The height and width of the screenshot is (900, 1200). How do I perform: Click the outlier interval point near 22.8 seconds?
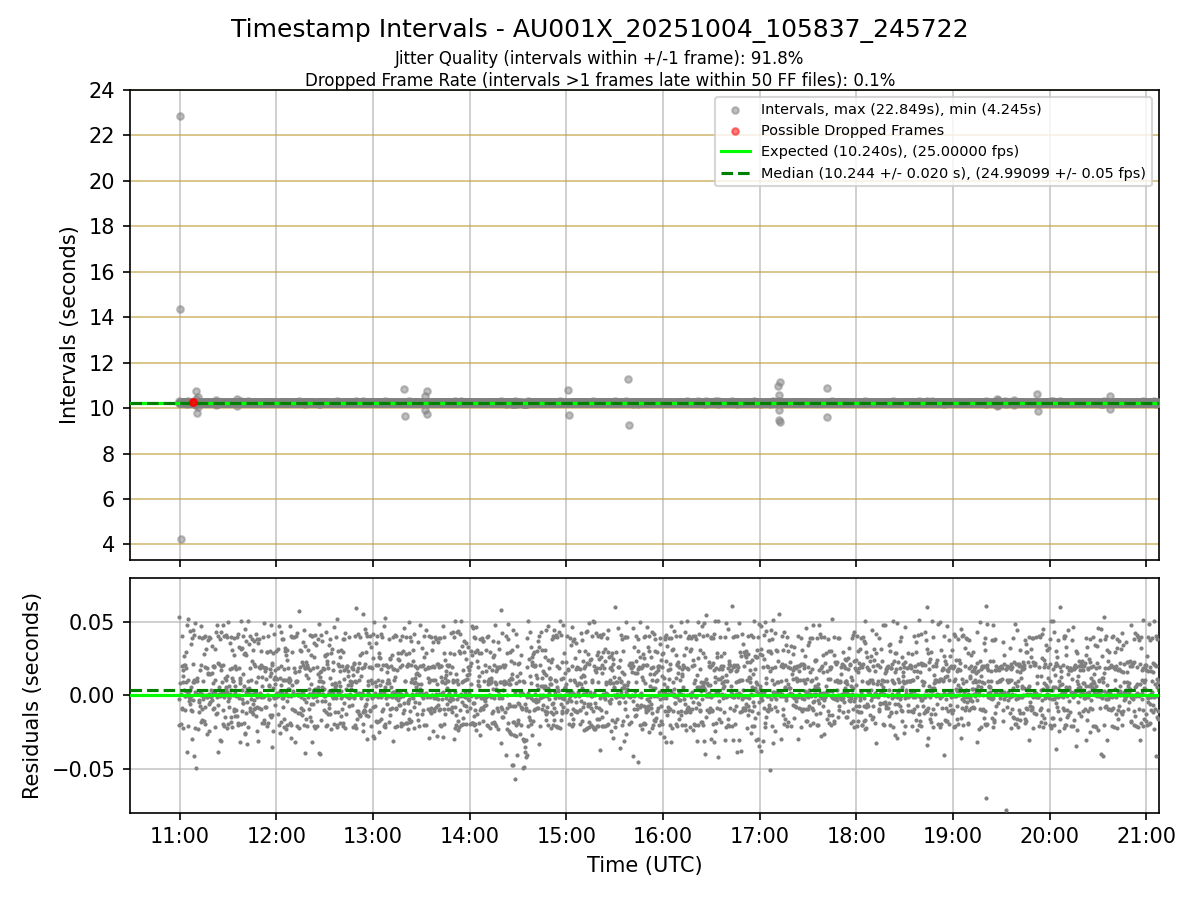(x=180, y=116)
